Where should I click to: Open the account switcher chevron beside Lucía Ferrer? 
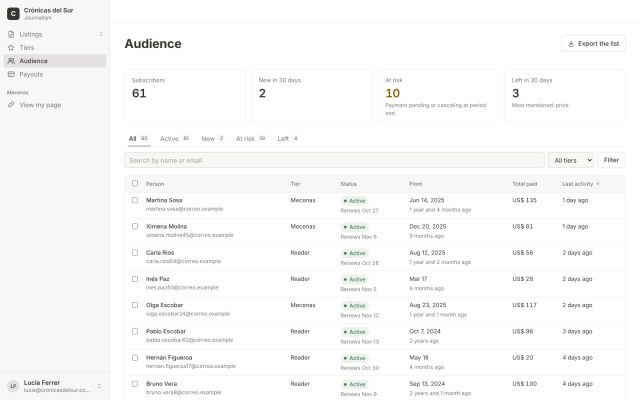(x=99, y=386)
